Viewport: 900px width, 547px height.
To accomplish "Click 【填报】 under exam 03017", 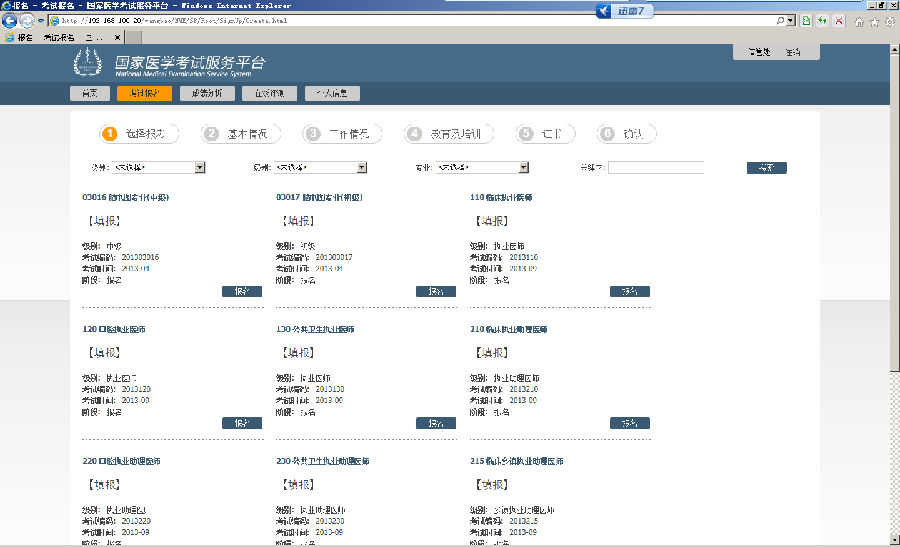I will click(x=298, y=221).
